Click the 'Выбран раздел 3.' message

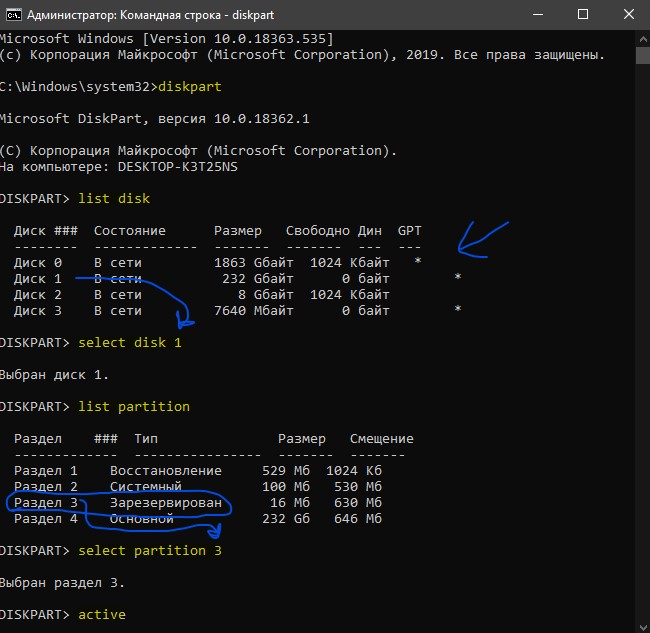point(62,582)
